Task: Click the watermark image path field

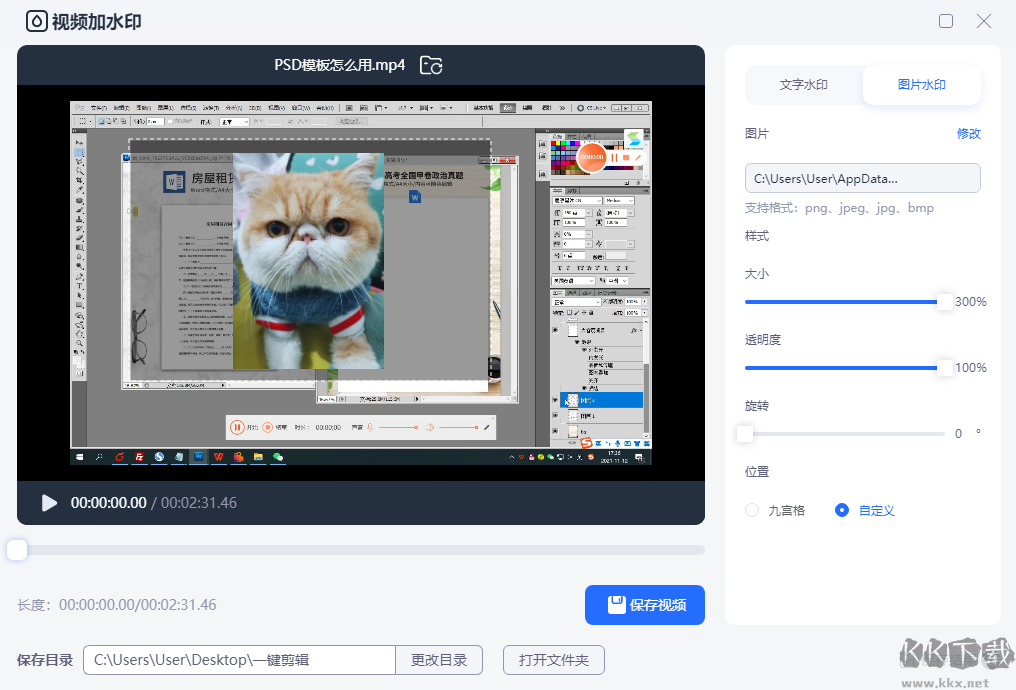Action: point(862,178)
